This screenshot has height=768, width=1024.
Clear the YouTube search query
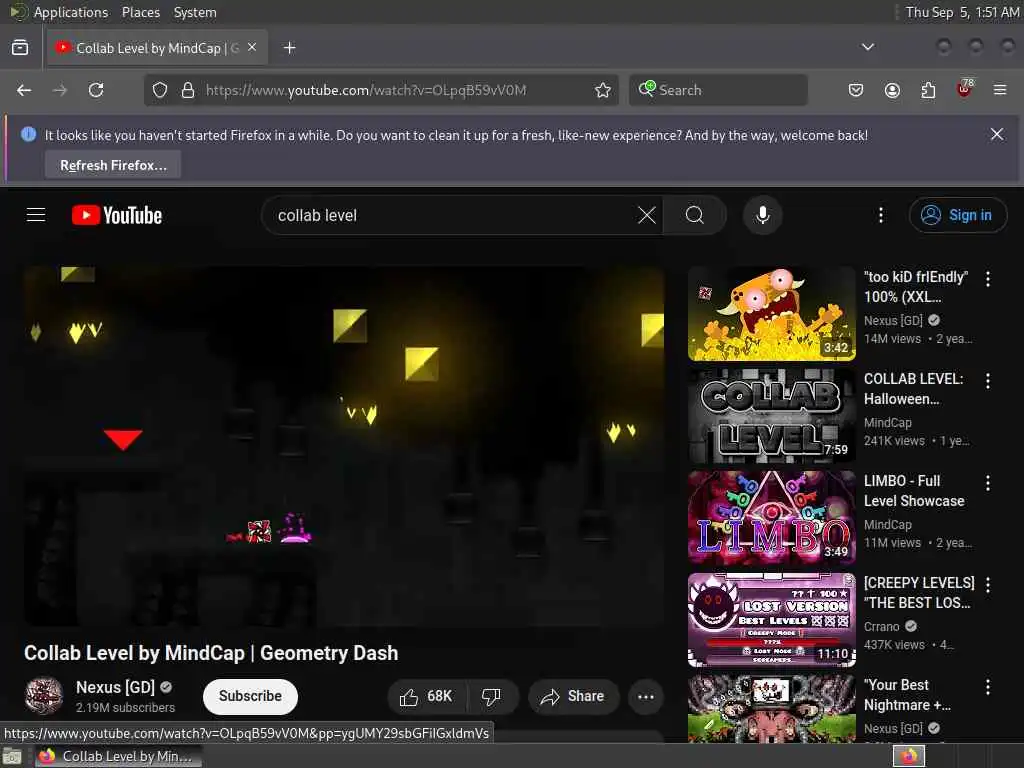tap(647, 215)
